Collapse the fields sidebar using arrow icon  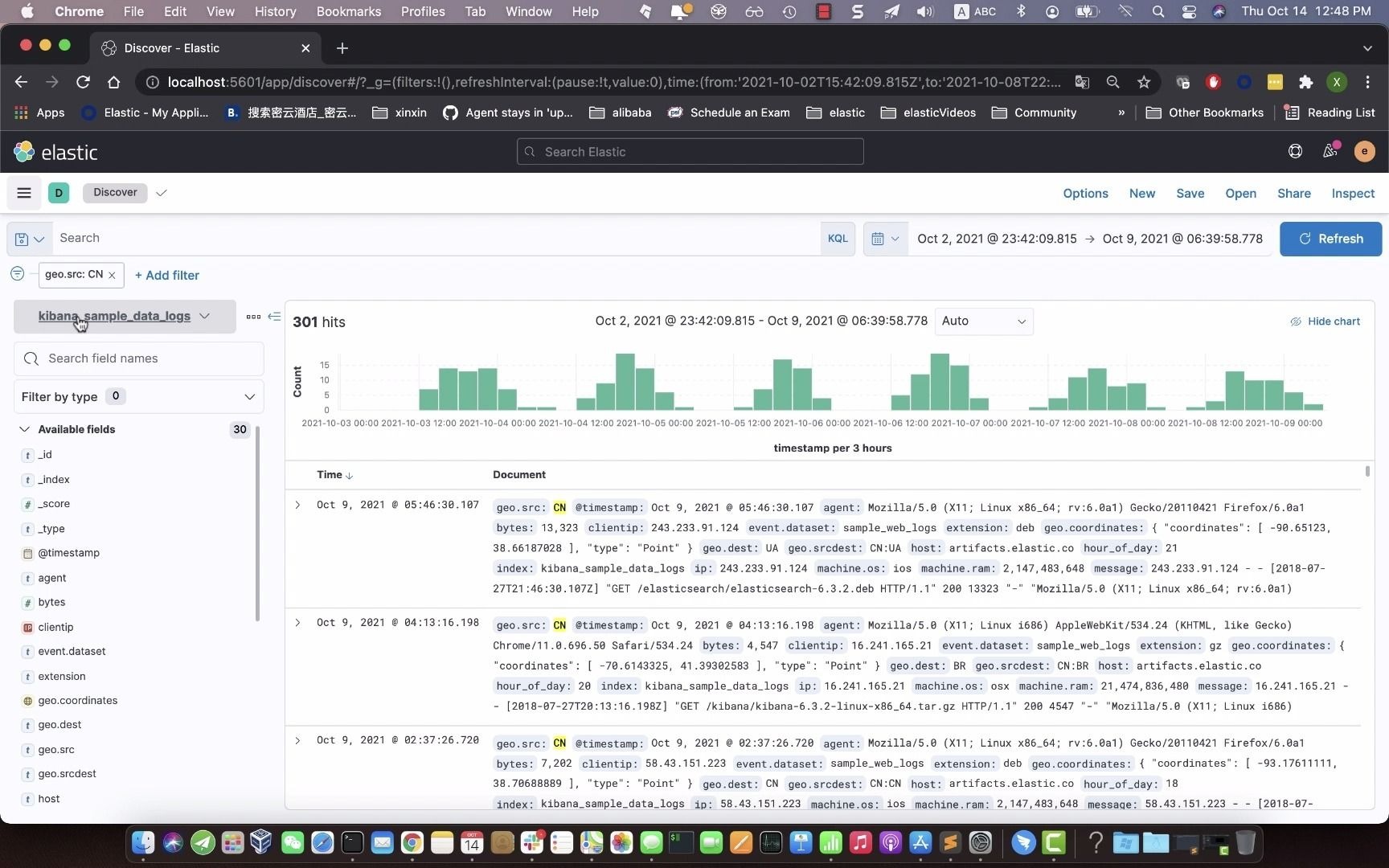[274, 317]
